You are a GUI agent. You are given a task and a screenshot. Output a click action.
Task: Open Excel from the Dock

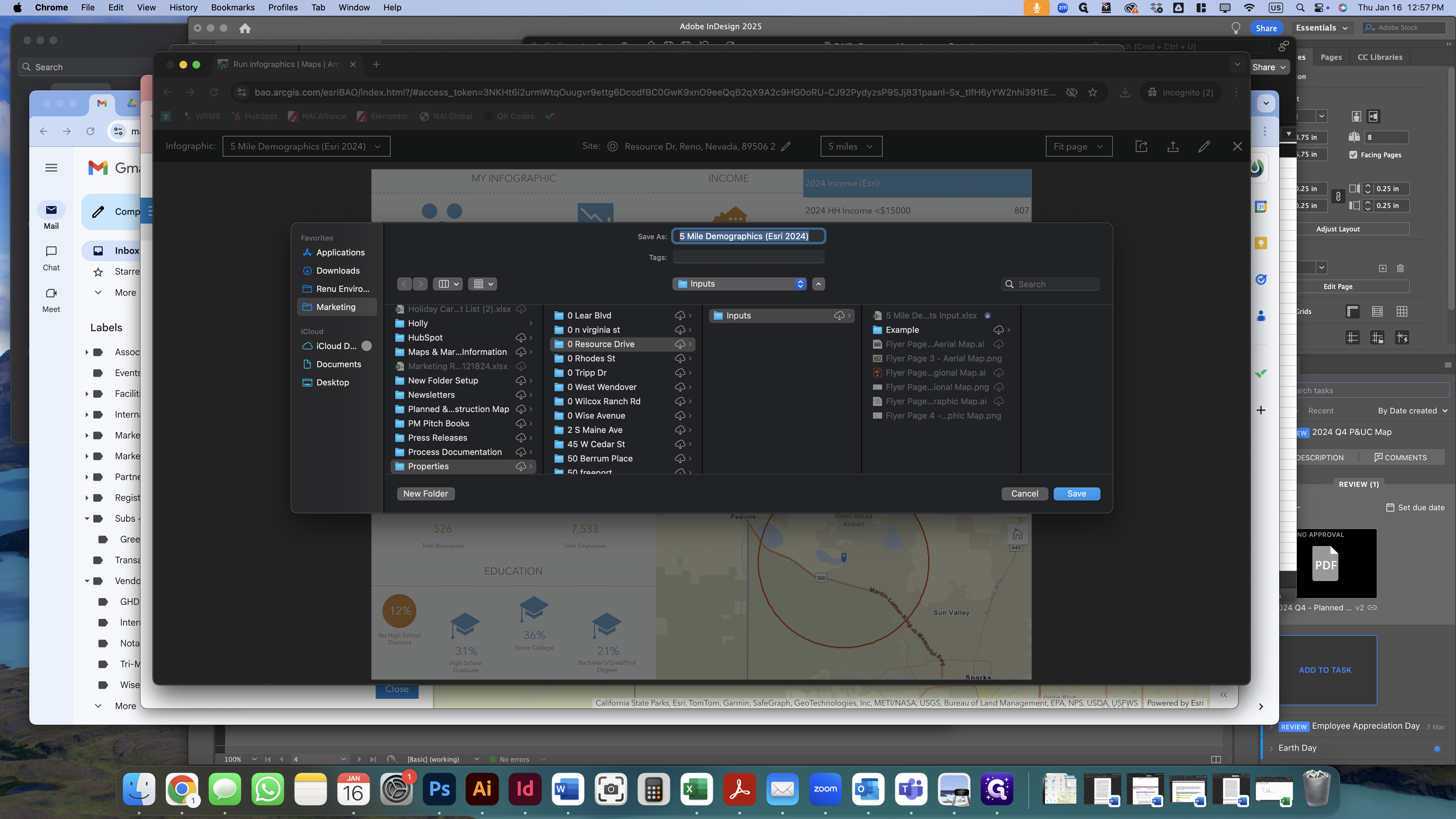click(x=696, y=789)
